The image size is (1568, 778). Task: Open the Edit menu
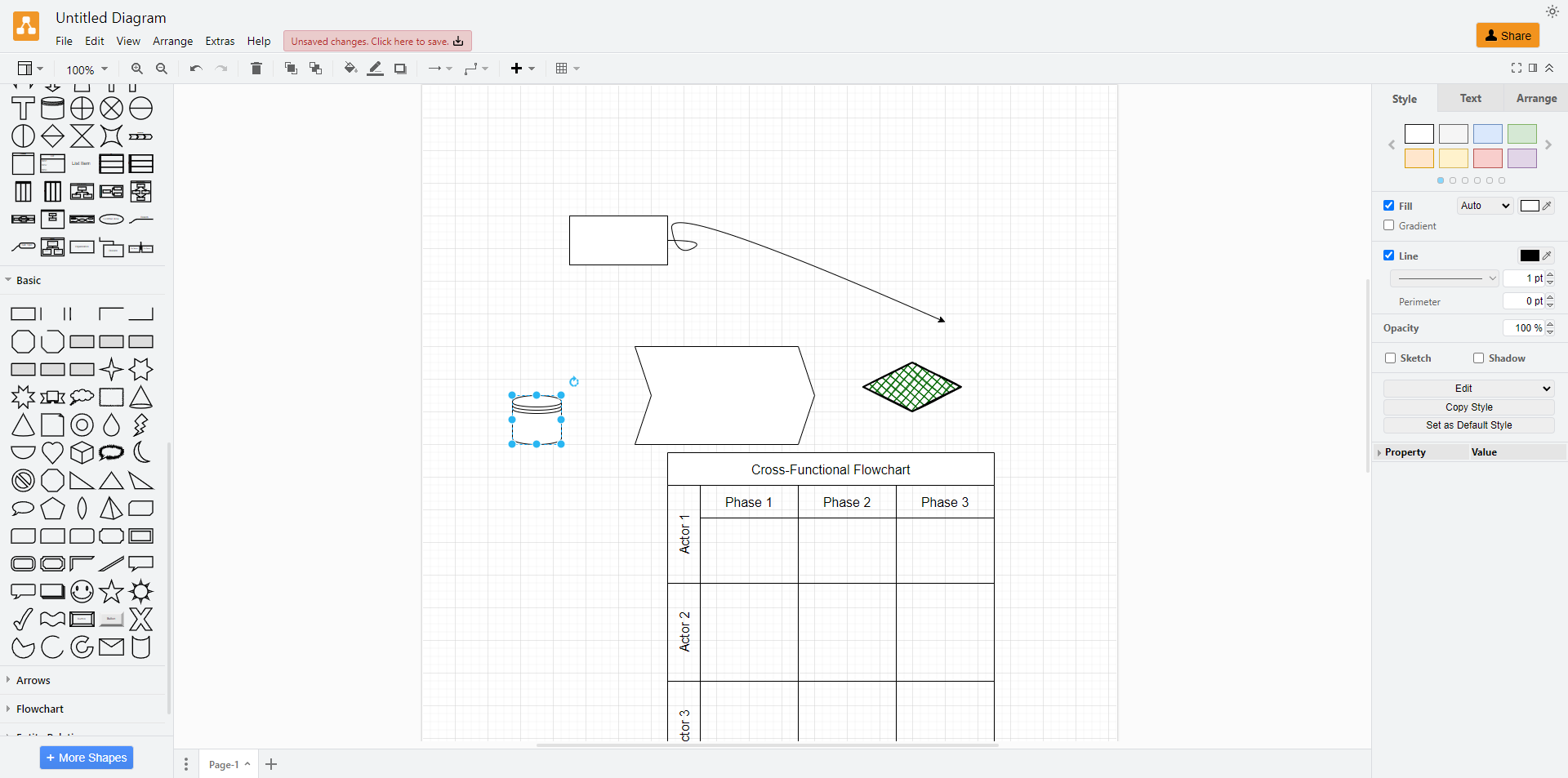95,41
